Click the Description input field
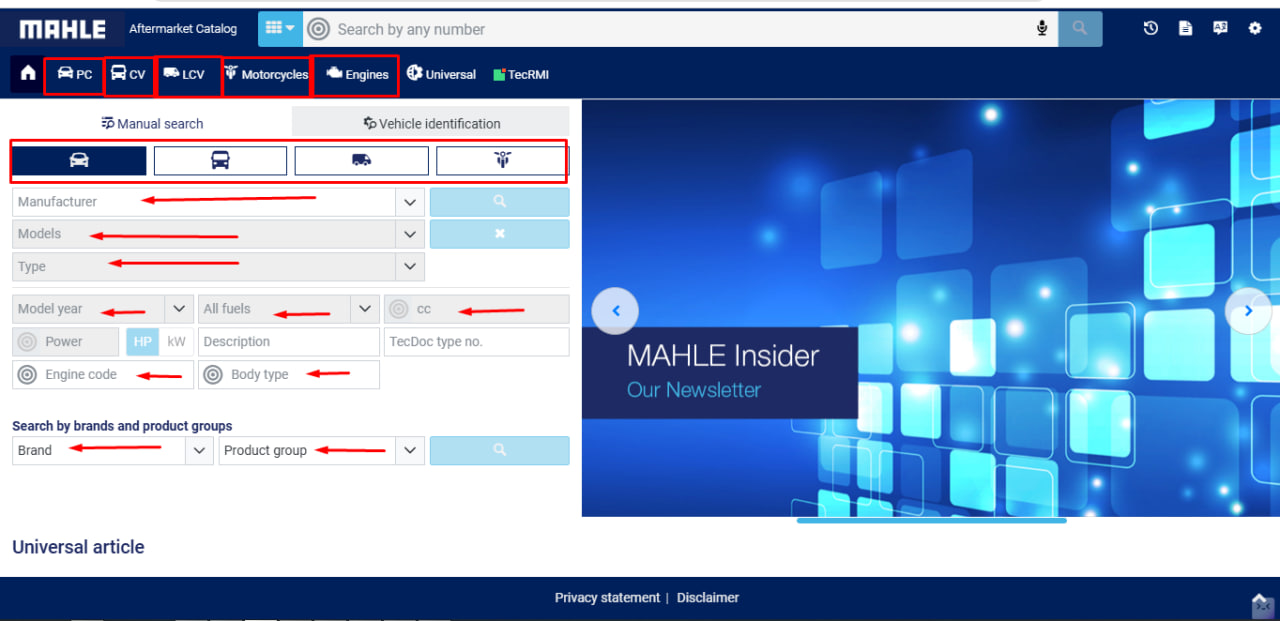The image size is (1280, 621). coord(289,342)
